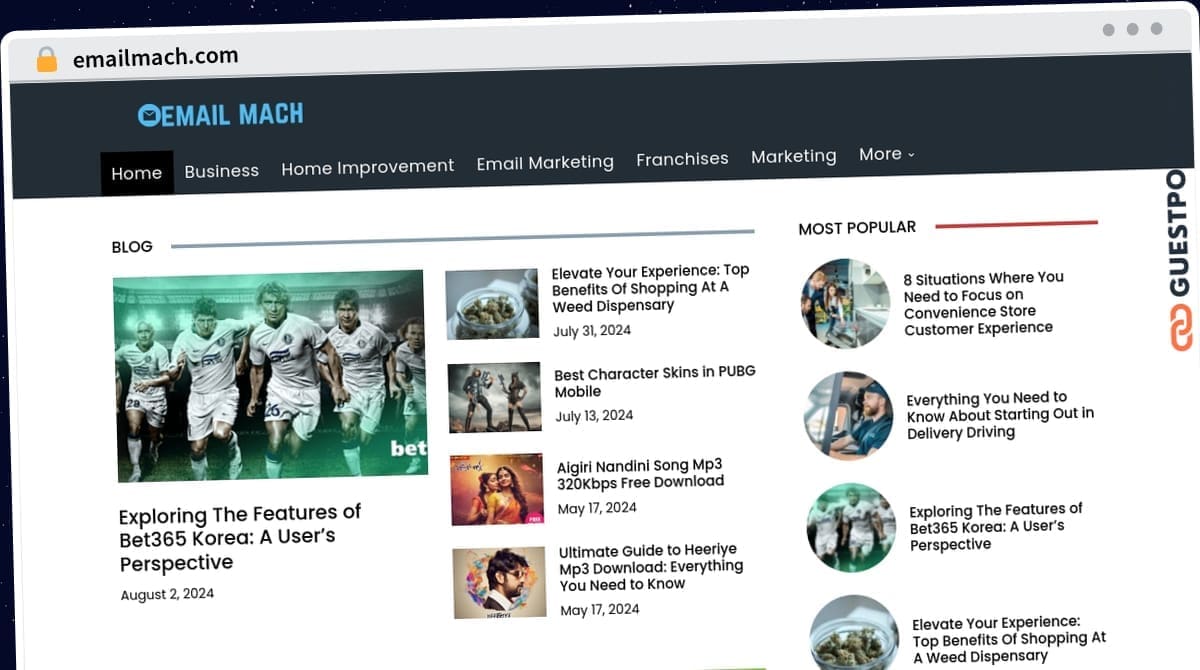This screenshot has height=670, width=1200.
Task: Open the featured article headline about Bet365 Korea
Action: (x=240, y=539)
